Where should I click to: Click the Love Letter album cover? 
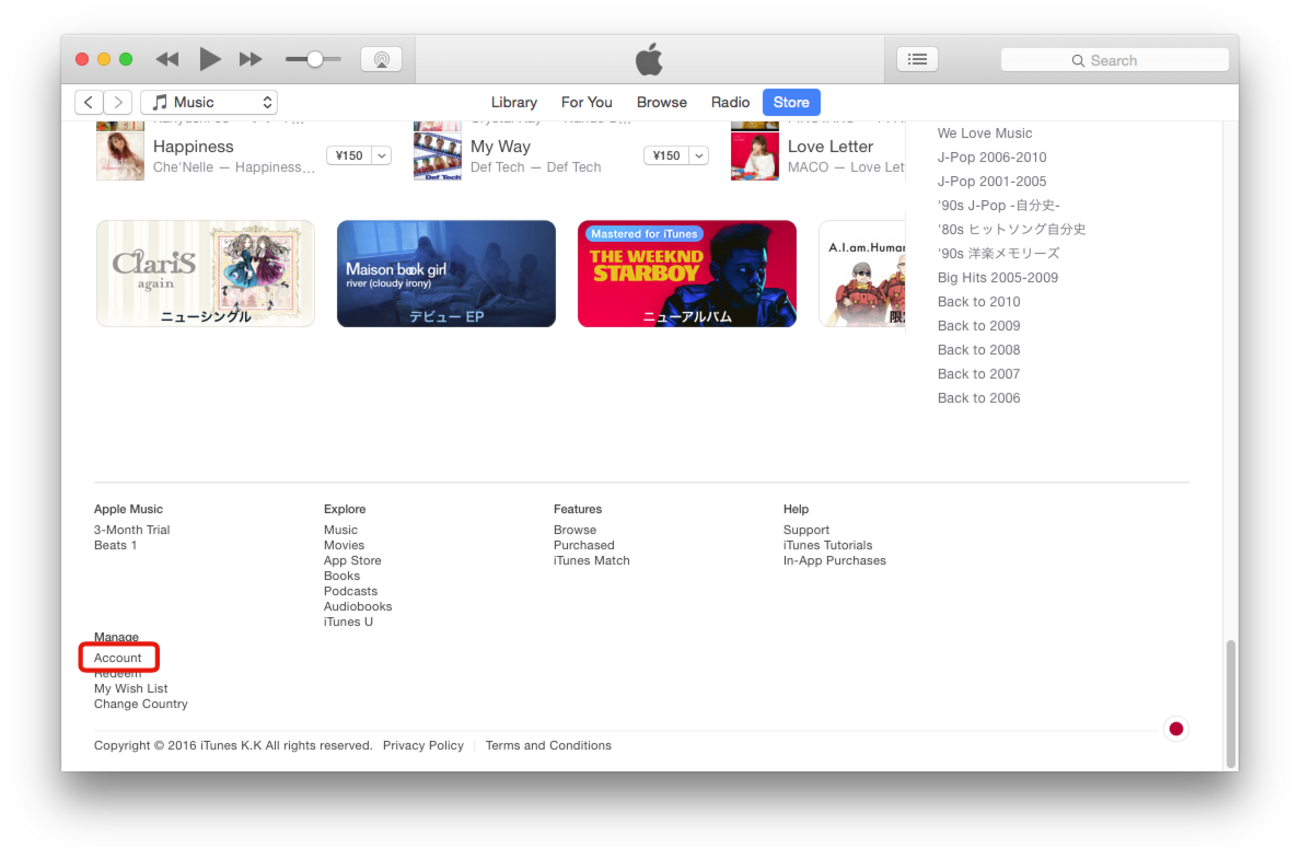click(755, 156)
